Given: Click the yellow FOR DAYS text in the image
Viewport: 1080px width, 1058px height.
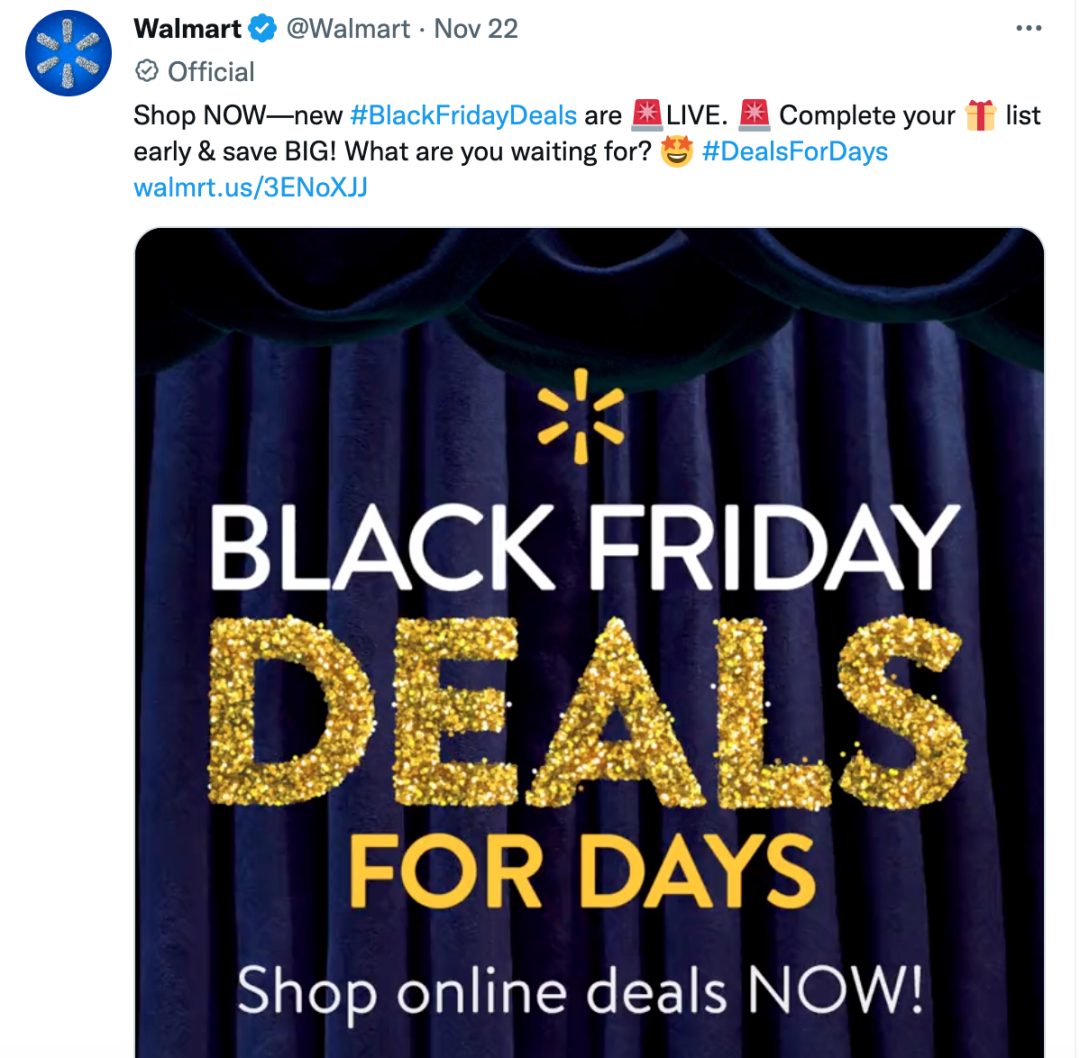Looking at the screenshot, I should coord(582,871).
